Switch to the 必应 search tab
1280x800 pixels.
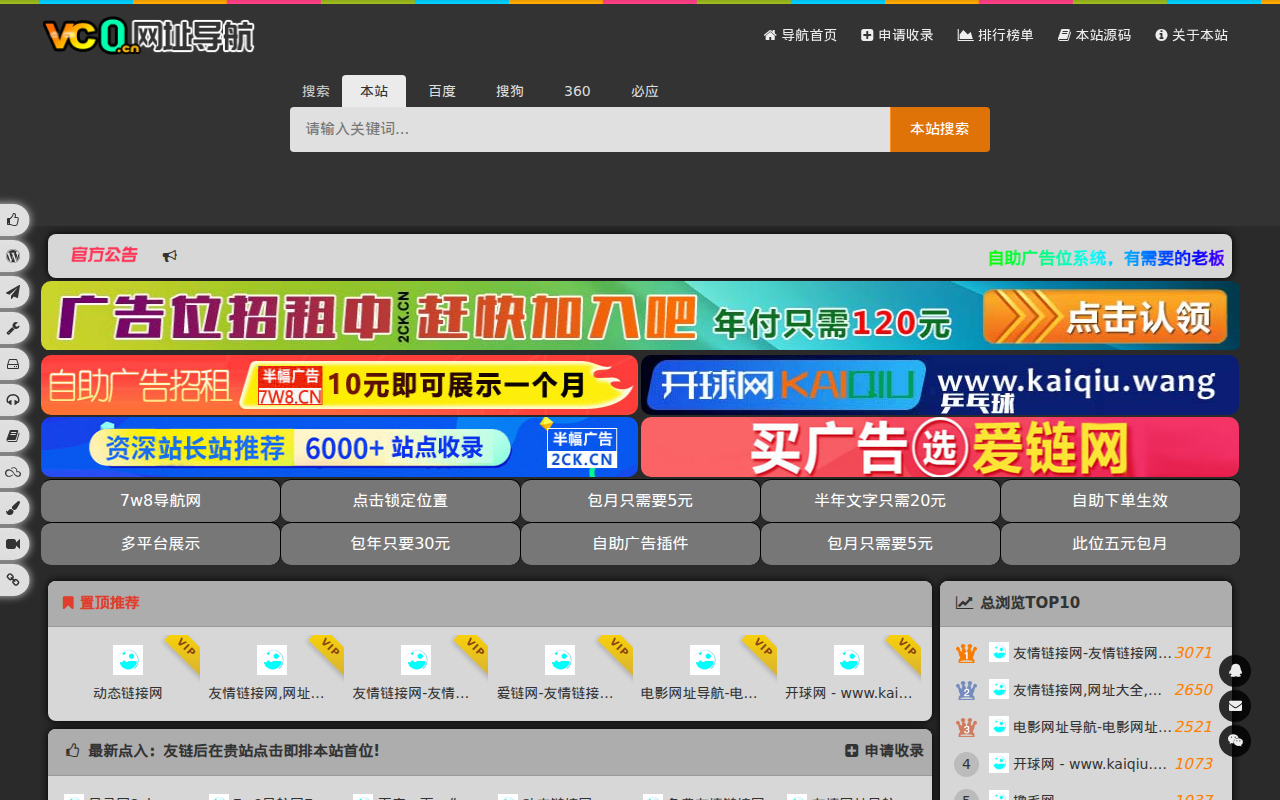click(x=645, y=91)
